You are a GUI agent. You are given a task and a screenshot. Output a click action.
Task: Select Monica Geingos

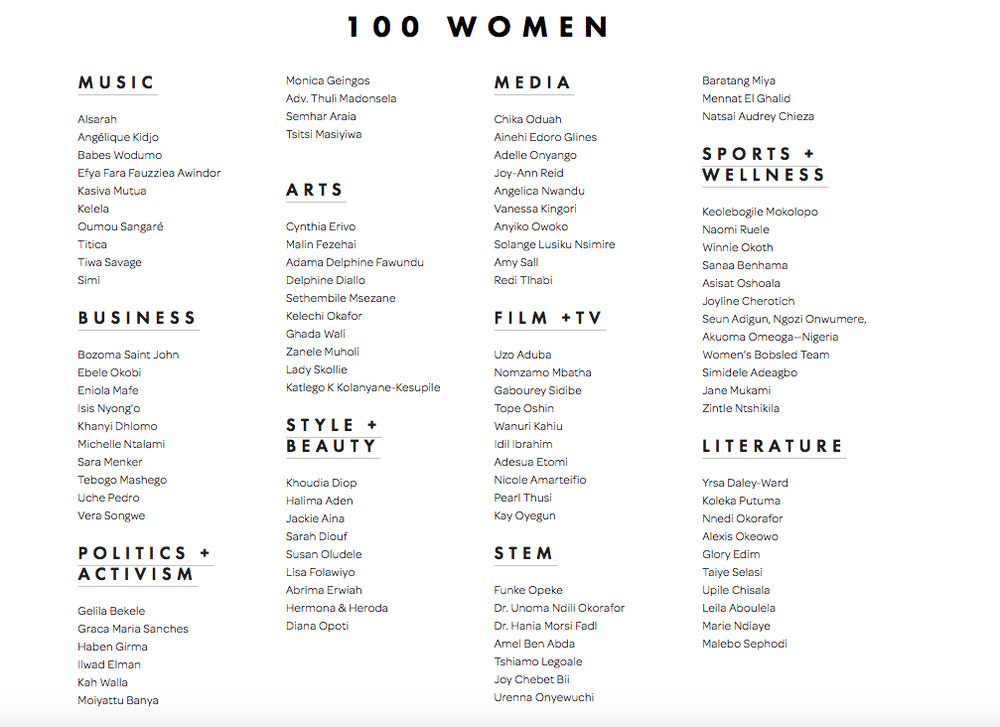pyautogui.click(x=328, y=80)
